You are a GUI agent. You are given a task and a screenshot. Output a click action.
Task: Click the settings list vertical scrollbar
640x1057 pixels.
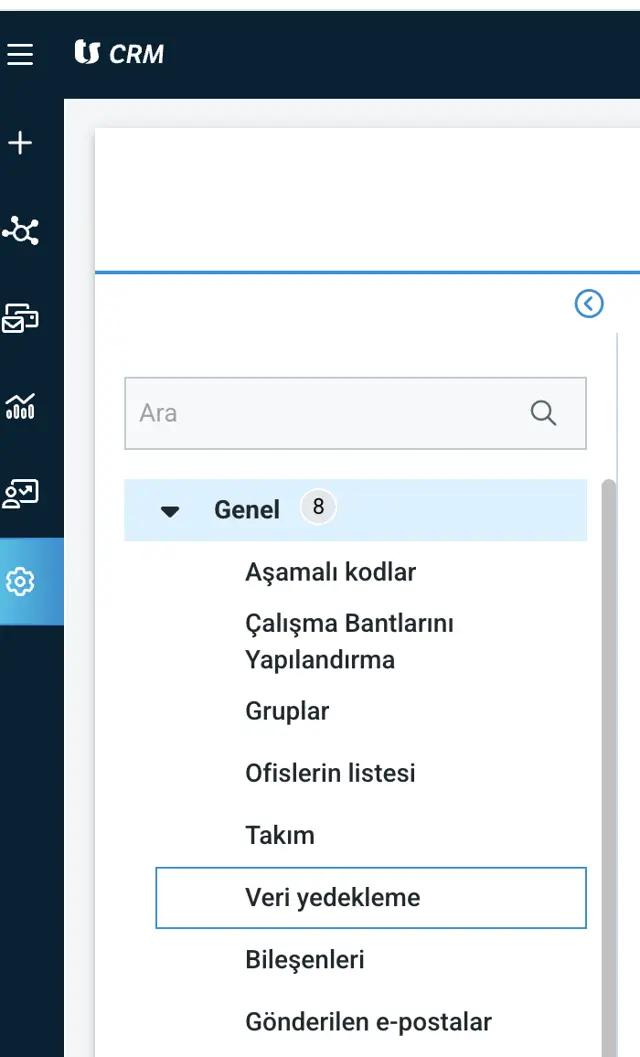(608, 768)
